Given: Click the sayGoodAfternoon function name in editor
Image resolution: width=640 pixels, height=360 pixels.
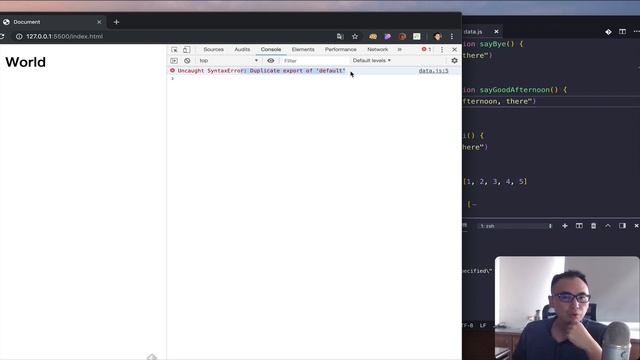Looking at the screenshot, I should 514,90.
